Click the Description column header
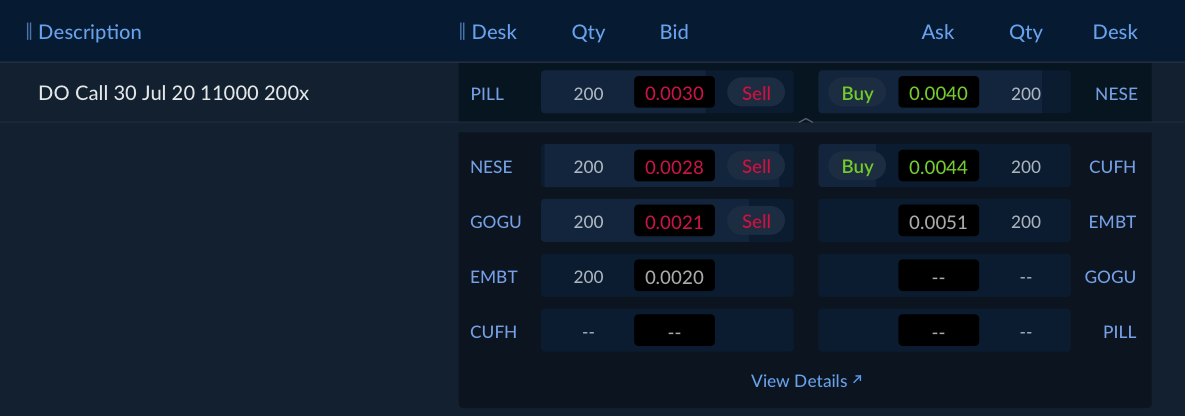Screen dimensions: 1185x416 [90, 32]
